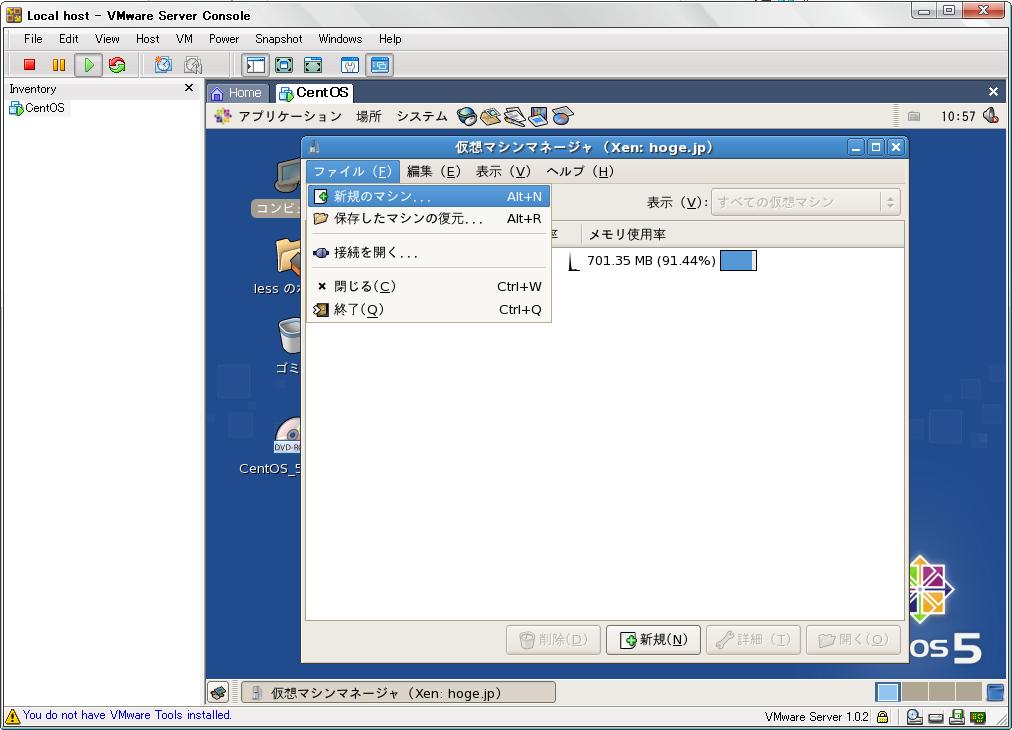
Task: Click the 10:57 clock in the GNOME panel
Action: 958,116
